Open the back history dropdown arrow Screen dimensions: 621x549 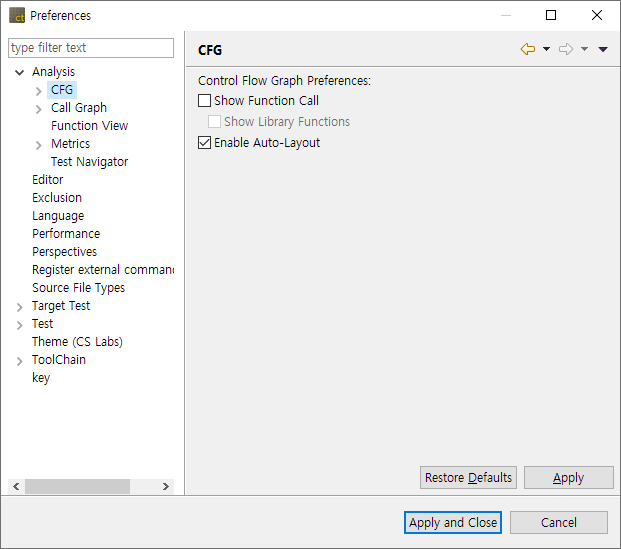(546, 49)
